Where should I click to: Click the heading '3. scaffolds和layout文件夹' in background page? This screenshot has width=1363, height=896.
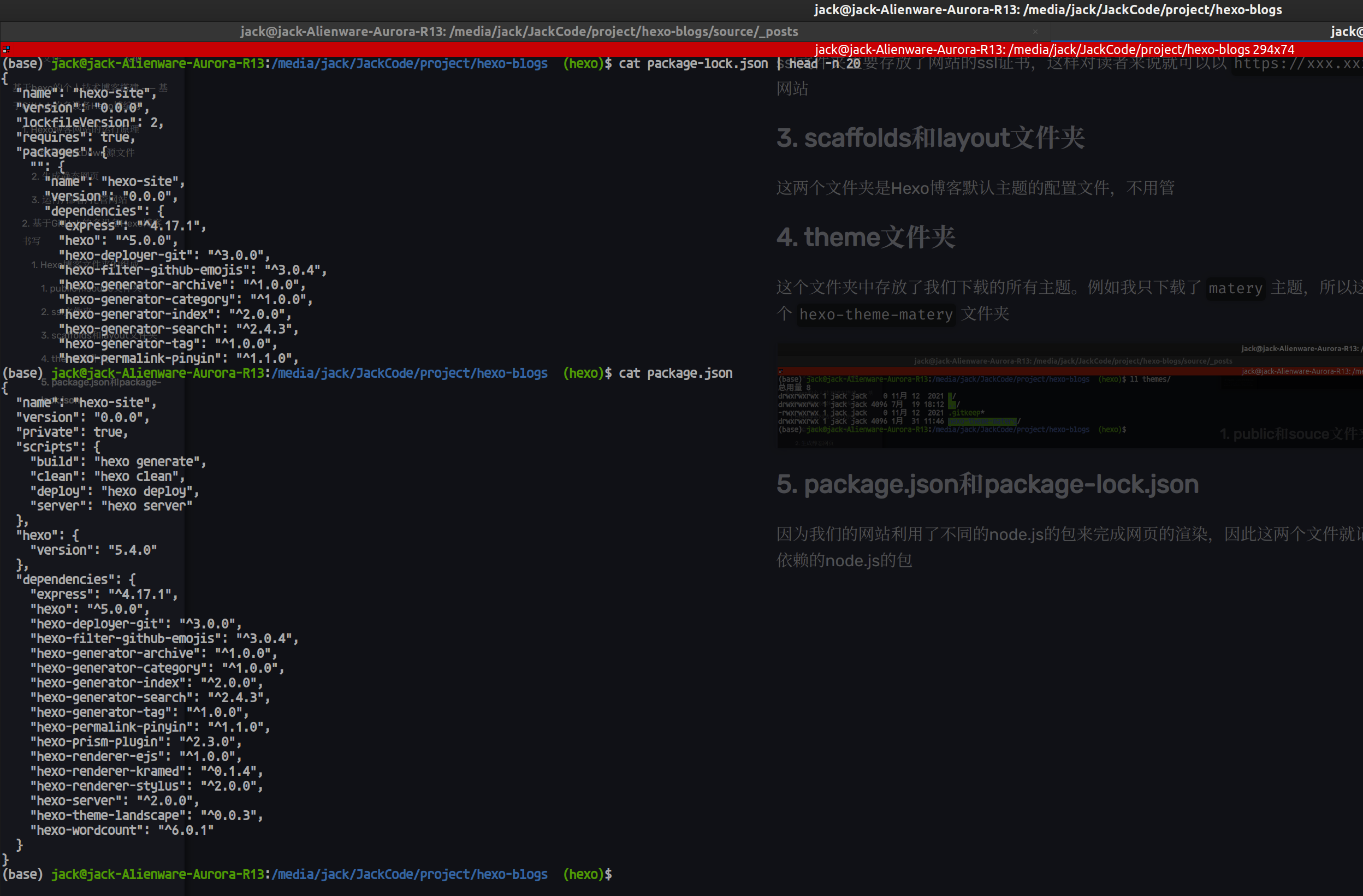pyautogui.click(x=931, y=138)
